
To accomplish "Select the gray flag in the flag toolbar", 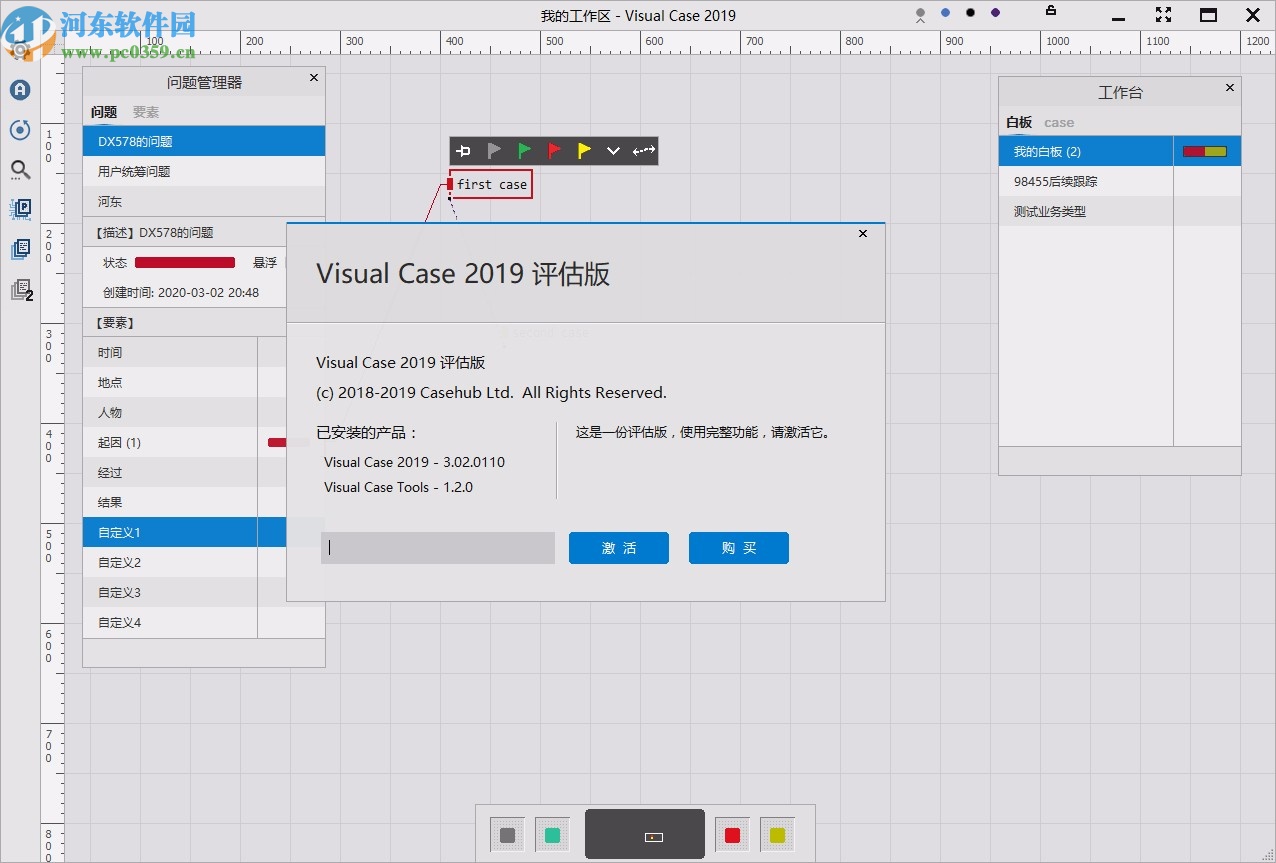I will (x=494, y=151).
